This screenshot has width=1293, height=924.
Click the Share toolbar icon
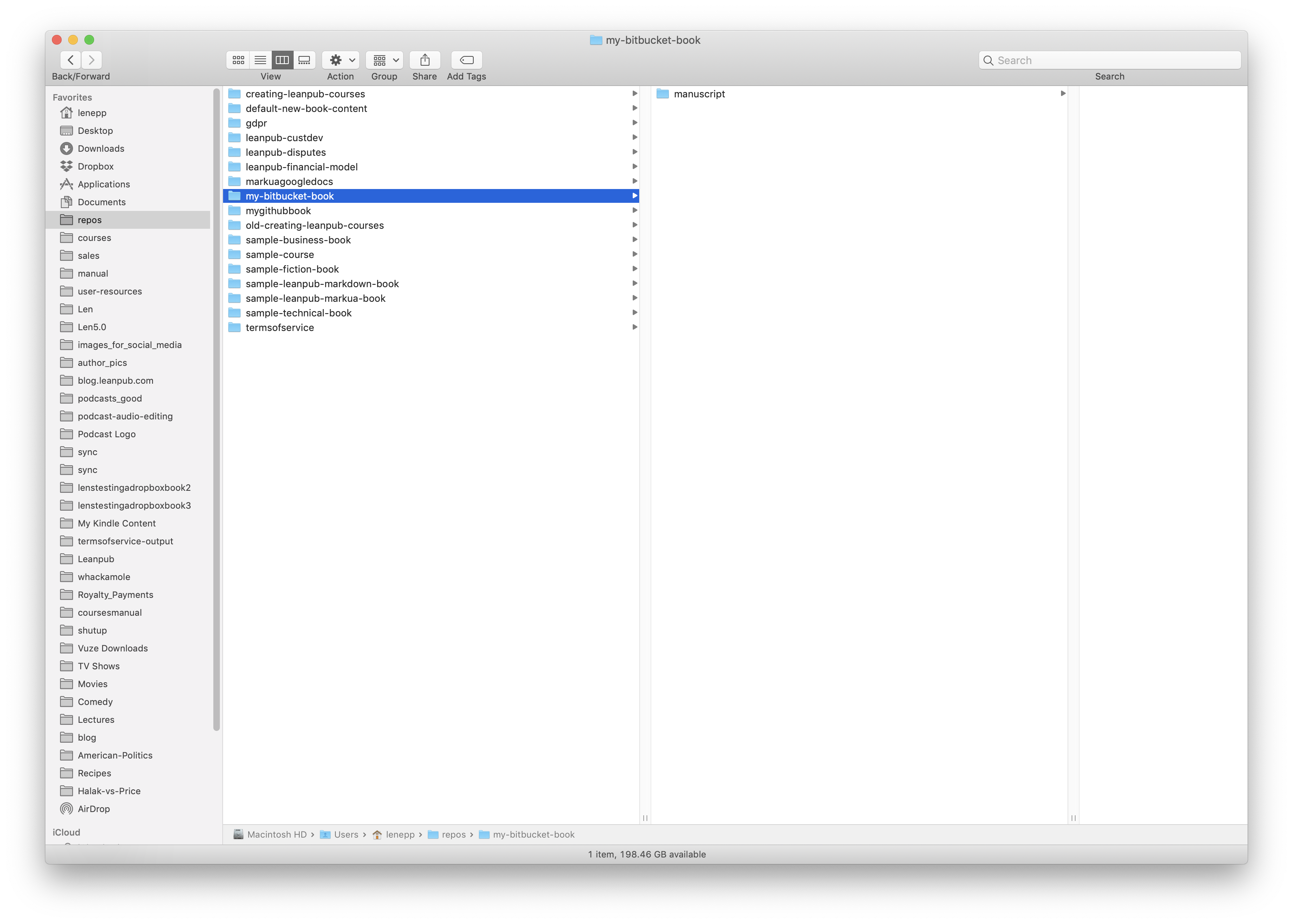[x=425, y=60]
